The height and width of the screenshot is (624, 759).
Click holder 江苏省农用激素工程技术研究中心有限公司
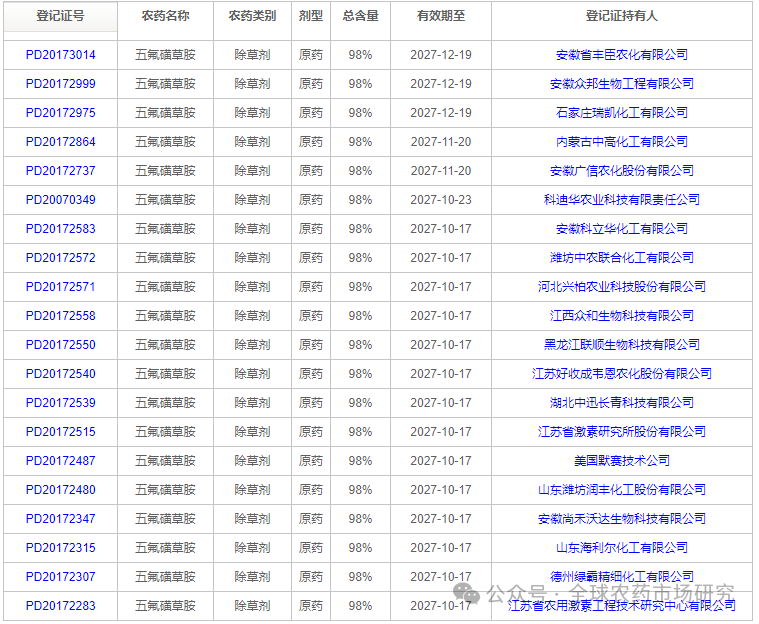point(622,606)
